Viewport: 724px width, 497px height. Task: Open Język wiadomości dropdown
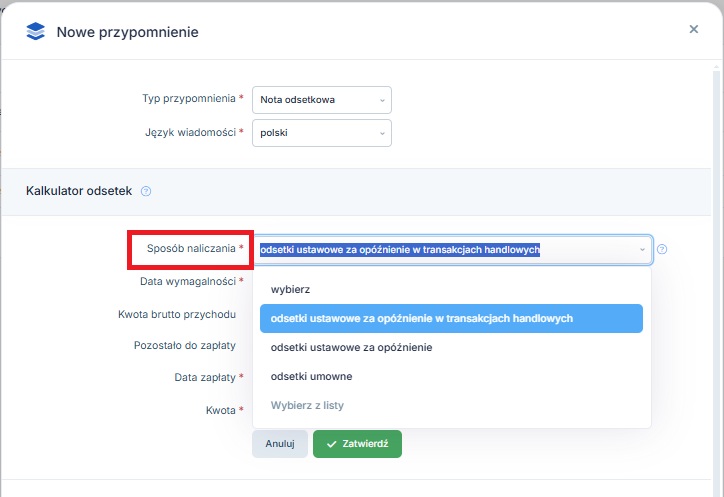(x=322, y=133)
